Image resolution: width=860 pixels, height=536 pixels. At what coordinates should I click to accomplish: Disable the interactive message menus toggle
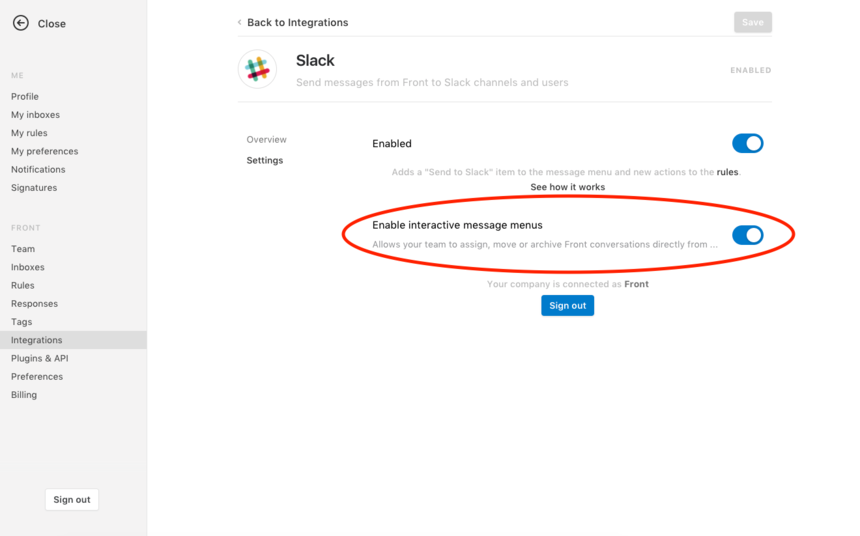click(x=748, y=235)
